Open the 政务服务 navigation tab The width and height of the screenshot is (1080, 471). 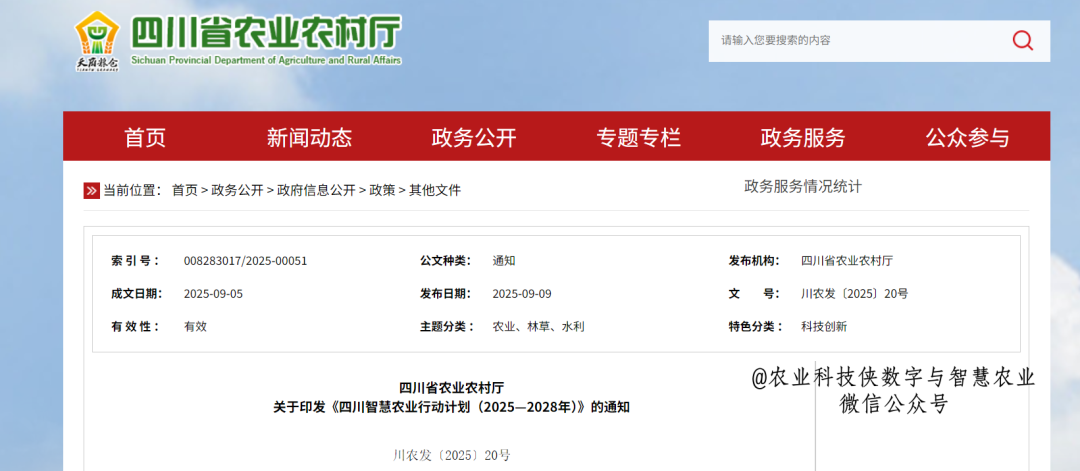click(802, 138)
